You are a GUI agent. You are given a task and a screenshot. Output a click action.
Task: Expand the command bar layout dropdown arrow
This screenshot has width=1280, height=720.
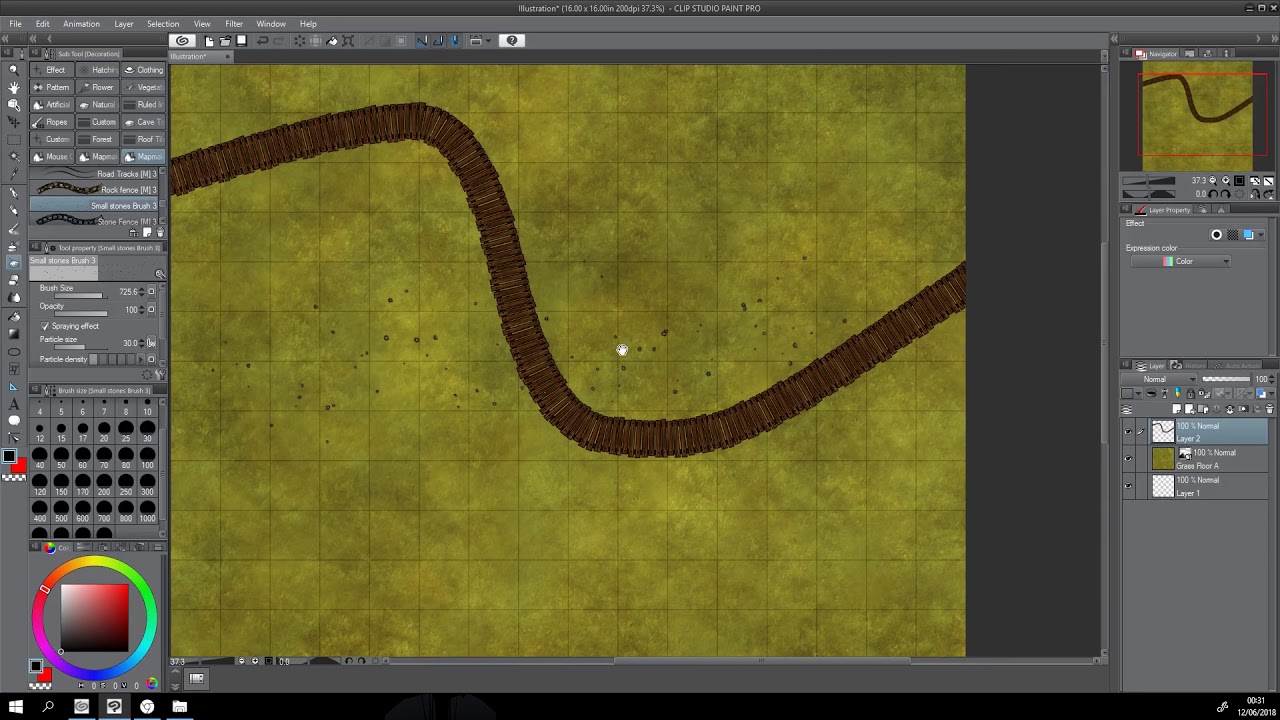(x=489, y=41)
